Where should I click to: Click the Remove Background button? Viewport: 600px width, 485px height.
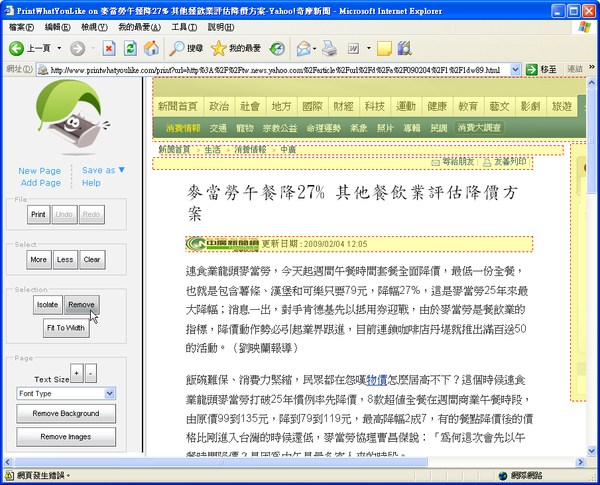tap(66, 413)
